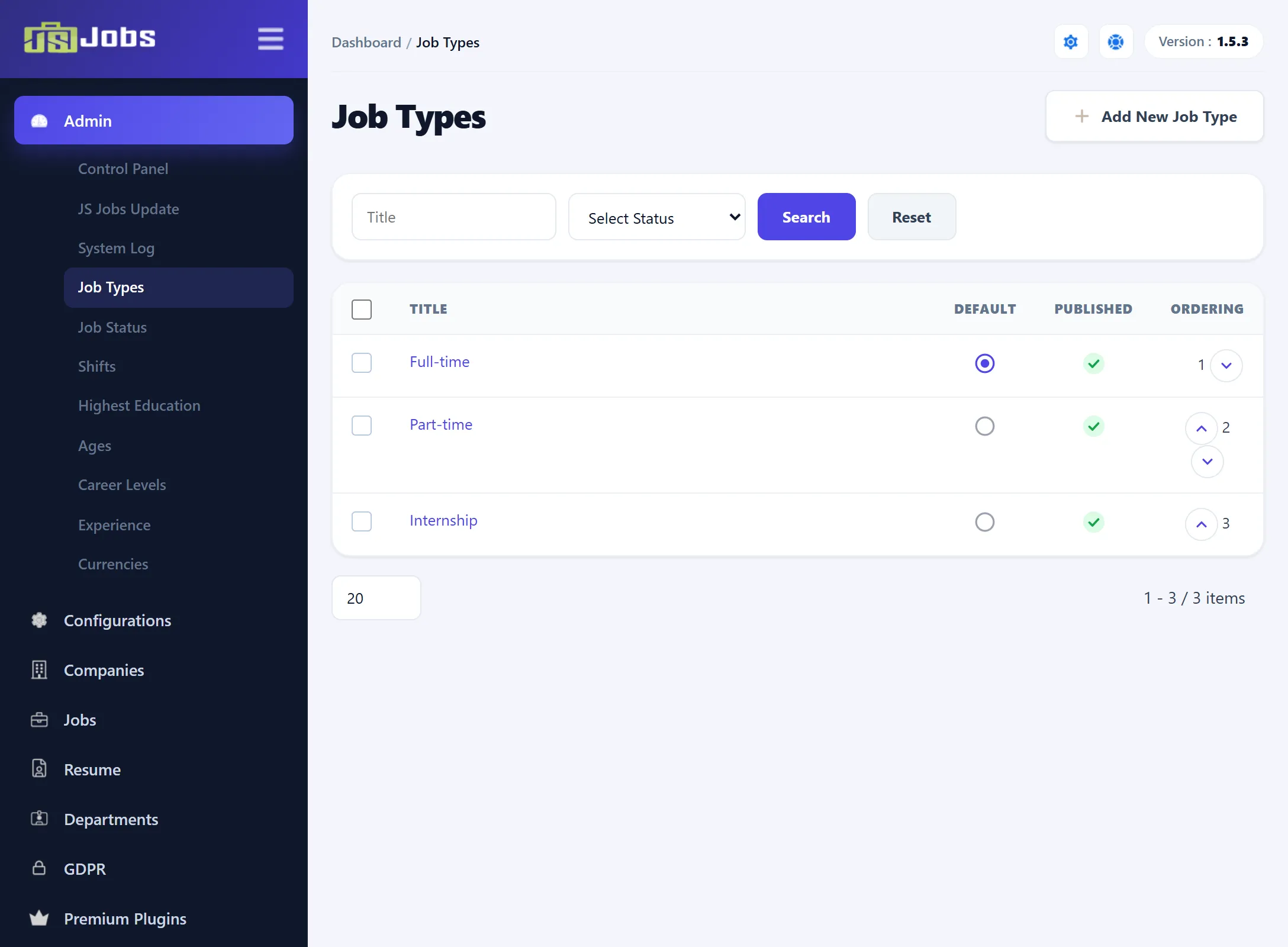Open Highest Education menu item
The height and width of the screenshot is (947, 1288).
(139, 405)
